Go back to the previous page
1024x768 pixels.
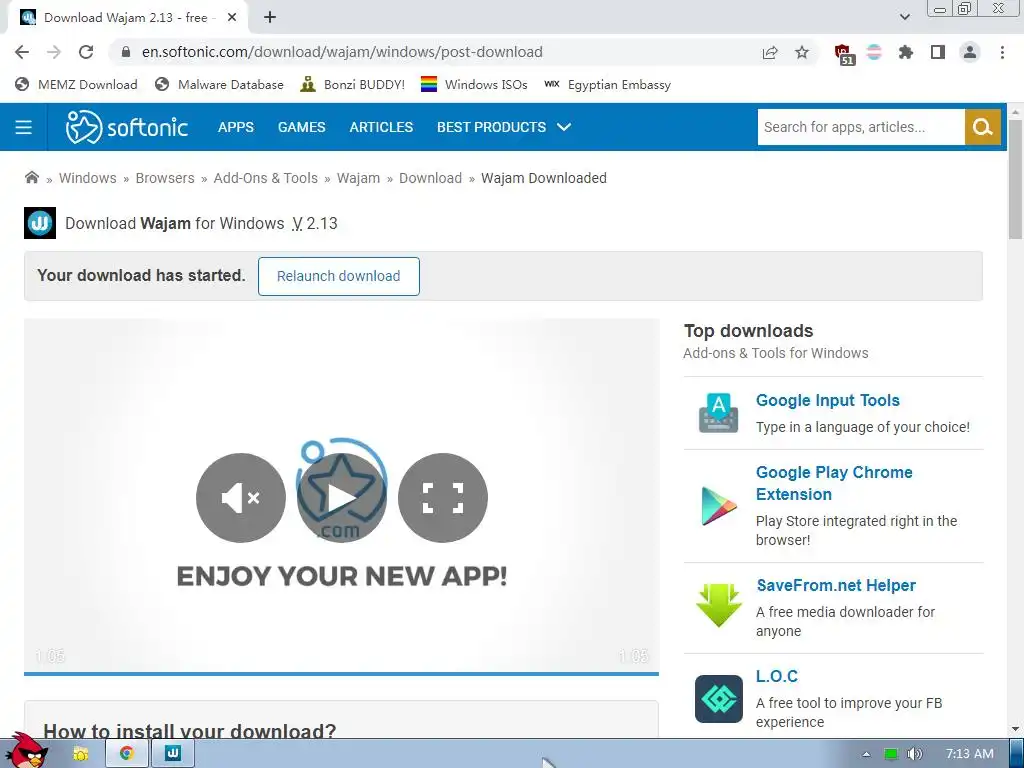(x=22, y=52)
